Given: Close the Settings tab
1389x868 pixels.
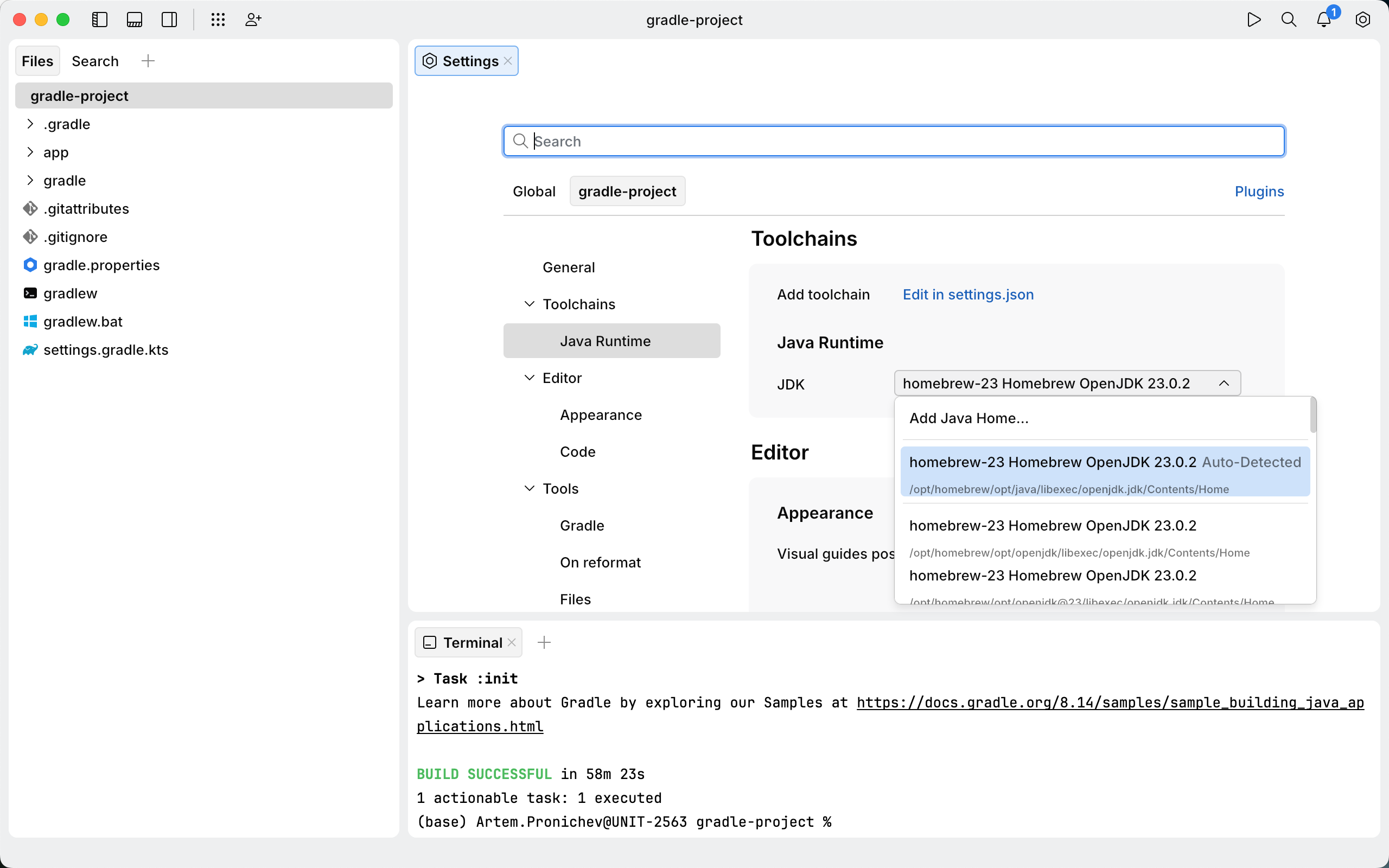Looking at the screenshot, I should [508, 61].
